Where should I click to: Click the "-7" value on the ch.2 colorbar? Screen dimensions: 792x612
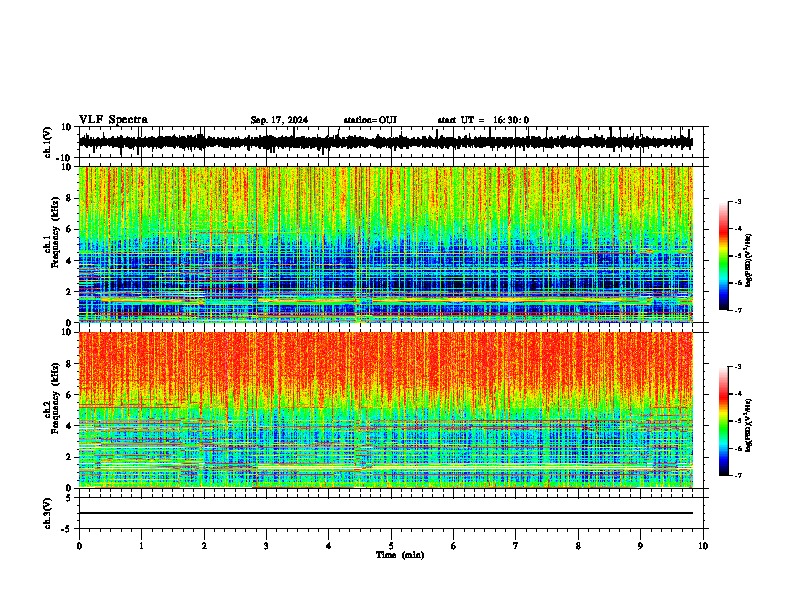pyautogui.click(x=738, y=475)
